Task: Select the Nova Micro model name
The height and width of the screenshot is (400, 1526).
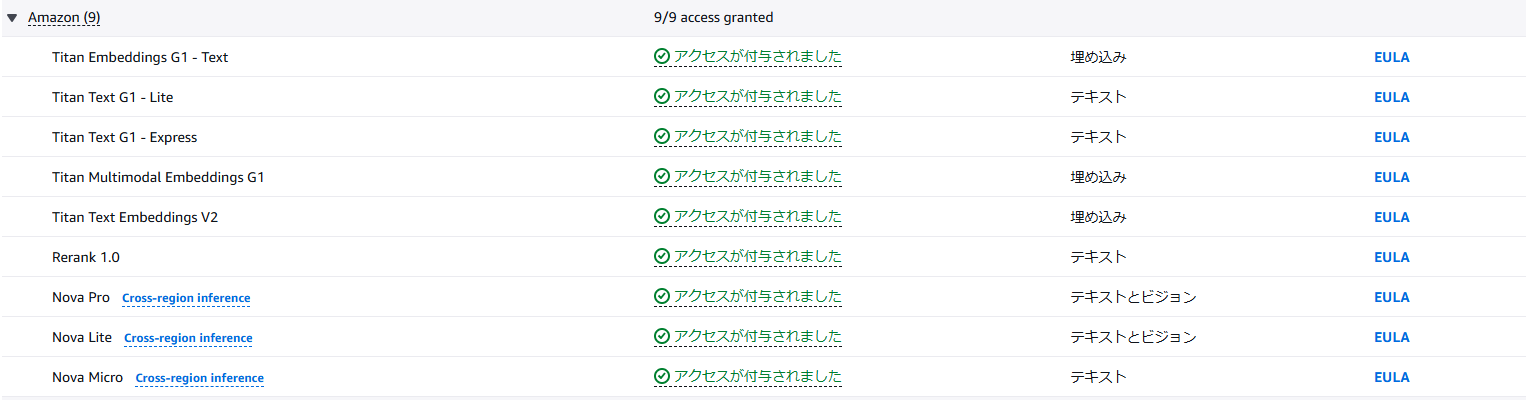Action: pyautogui.click(x=88, y=377)
